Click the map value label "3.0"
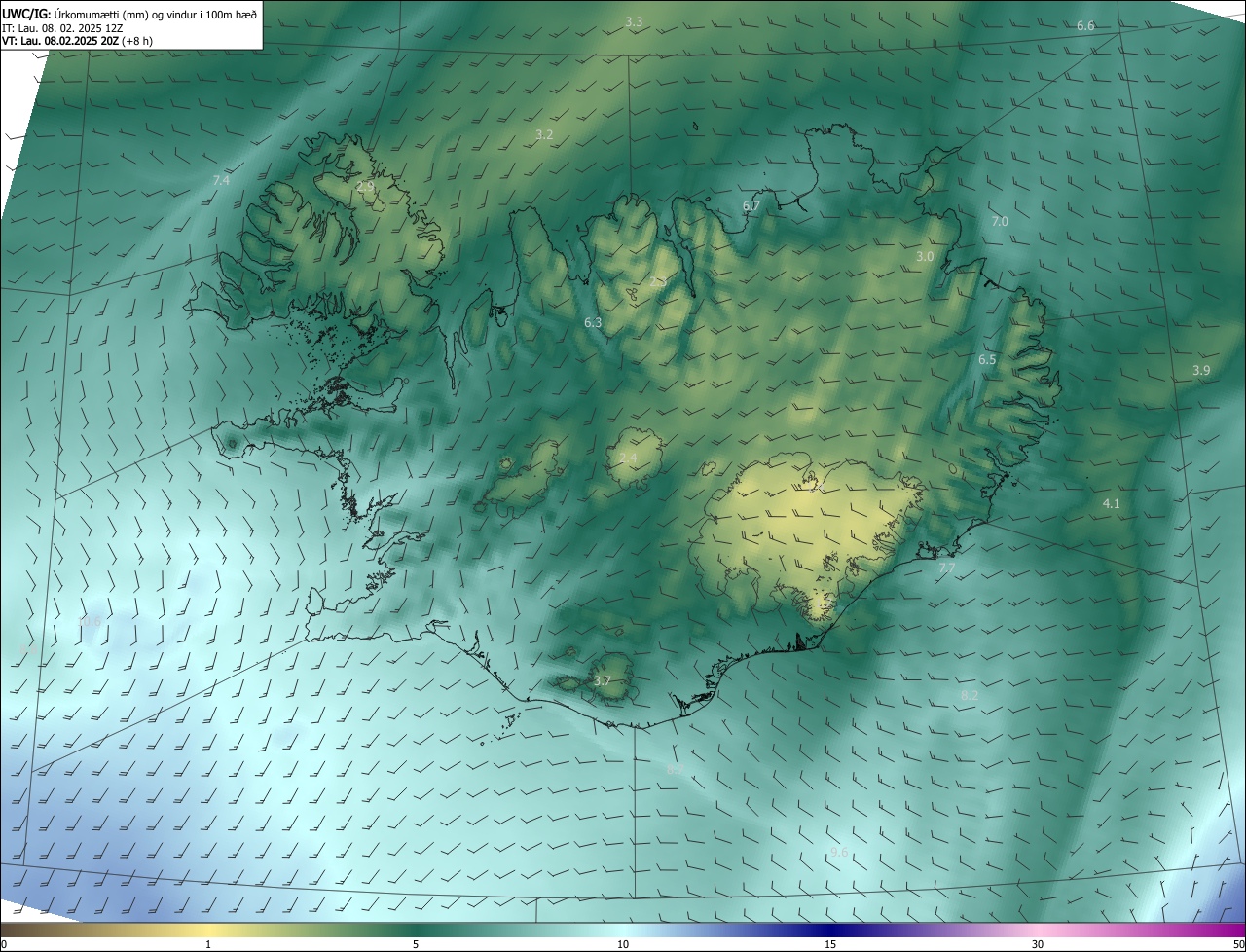 (925, 256)
